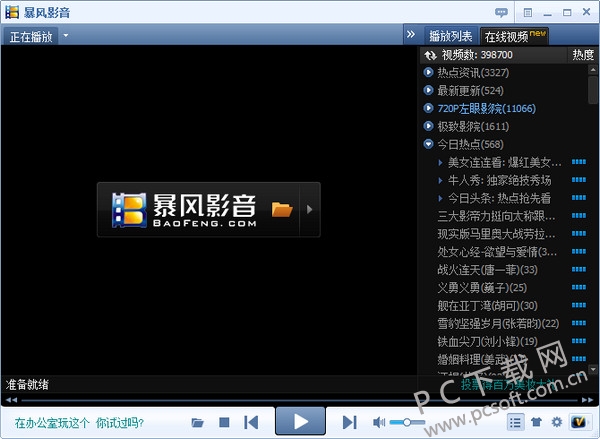The image size is (600, 439).
Task: Open settings with the gear icon
Action: [557, 422]
